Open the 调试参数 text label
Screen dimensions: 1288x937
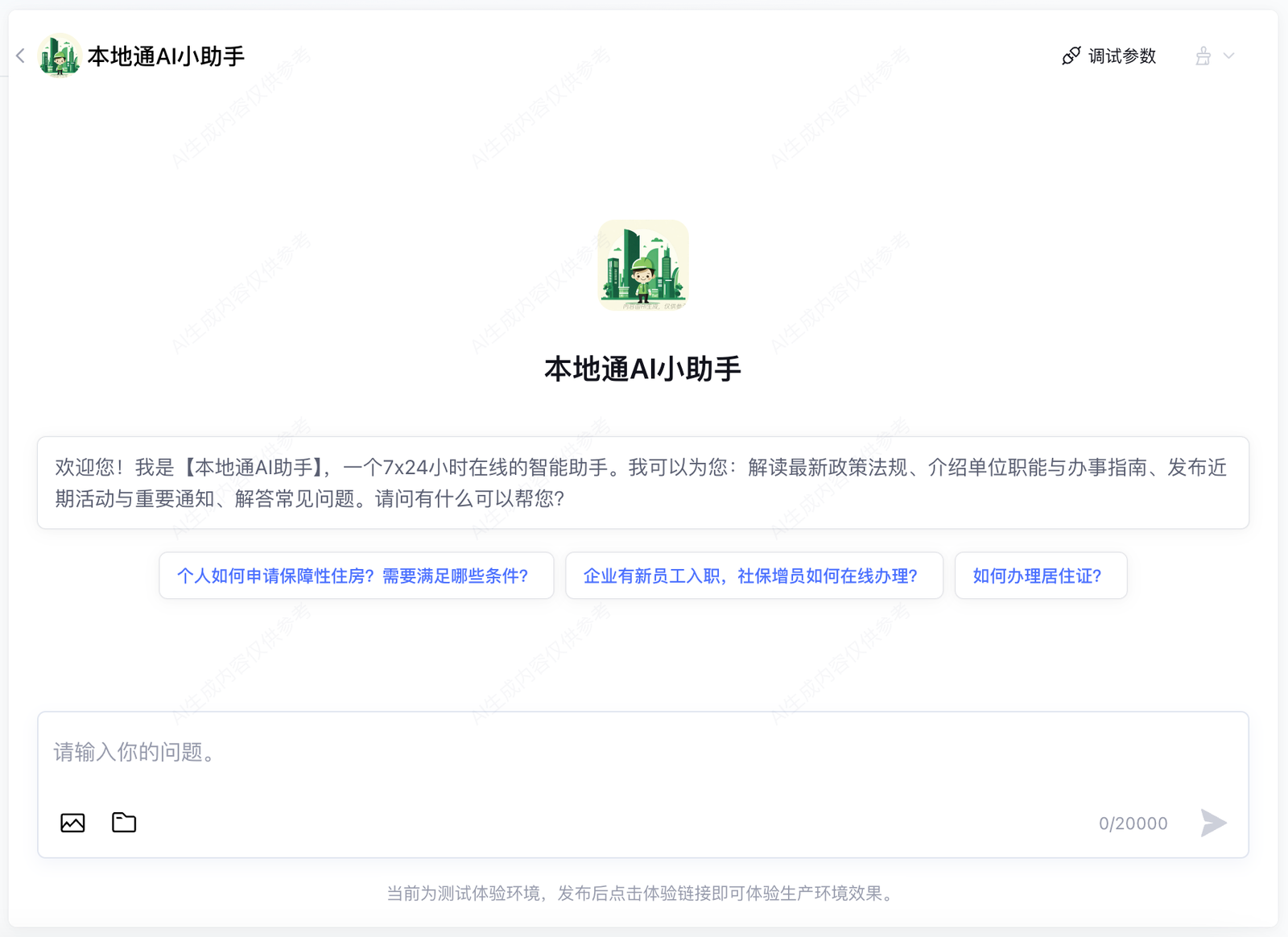click(x=1122, y=56)
